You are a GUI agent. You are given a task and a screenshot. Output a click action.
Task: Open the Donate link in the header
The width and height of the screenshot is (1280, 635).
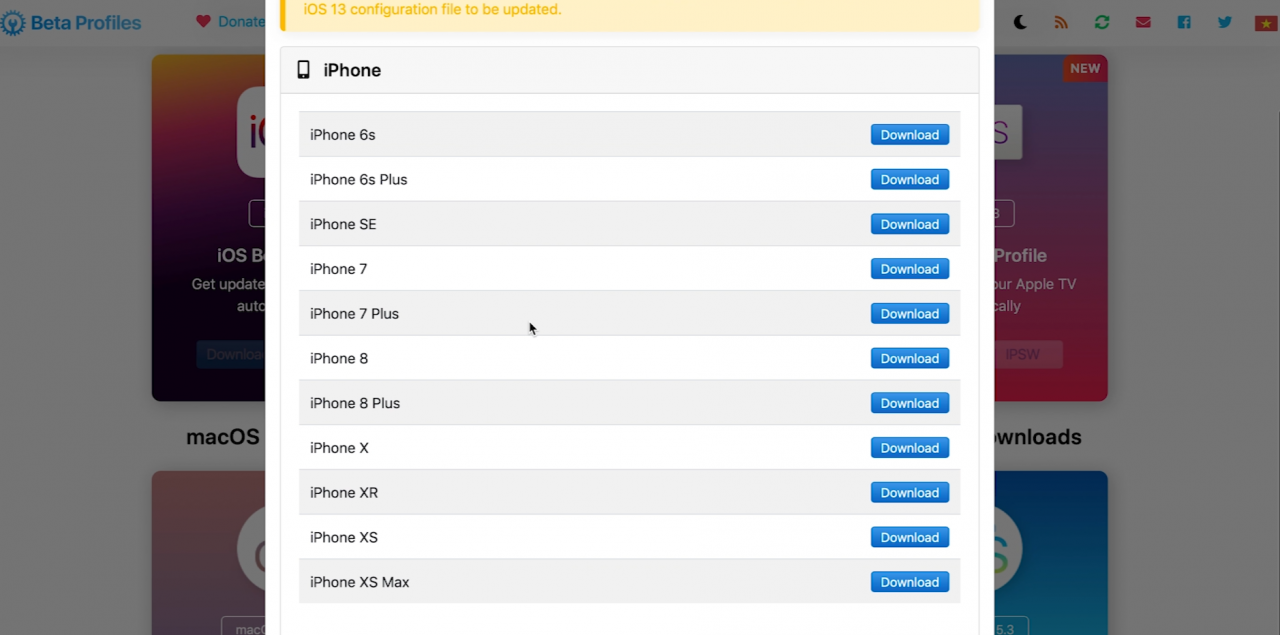(241, 21)
